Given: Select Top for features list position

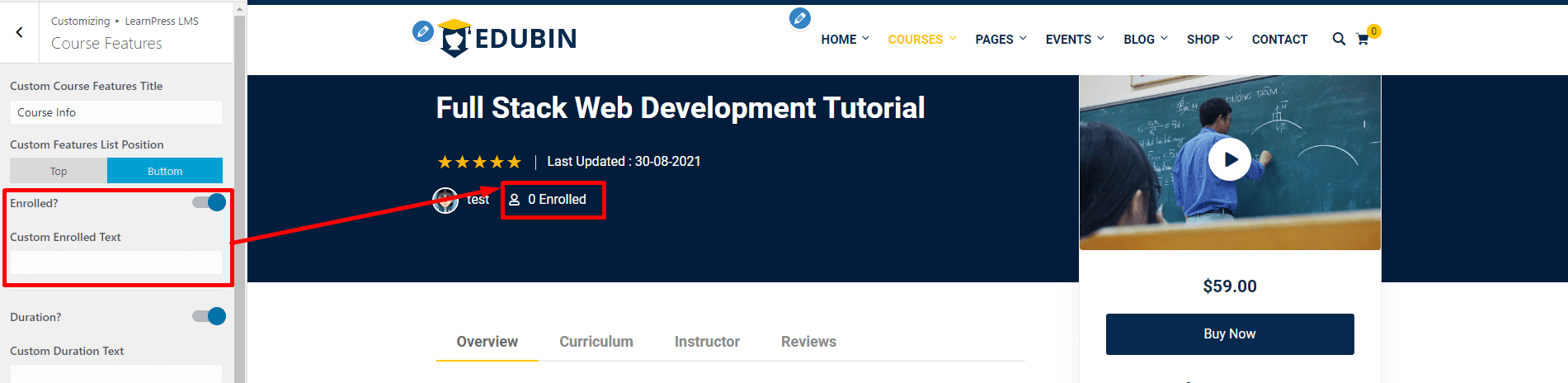Looking at the screenshot, I should [59, 171].
